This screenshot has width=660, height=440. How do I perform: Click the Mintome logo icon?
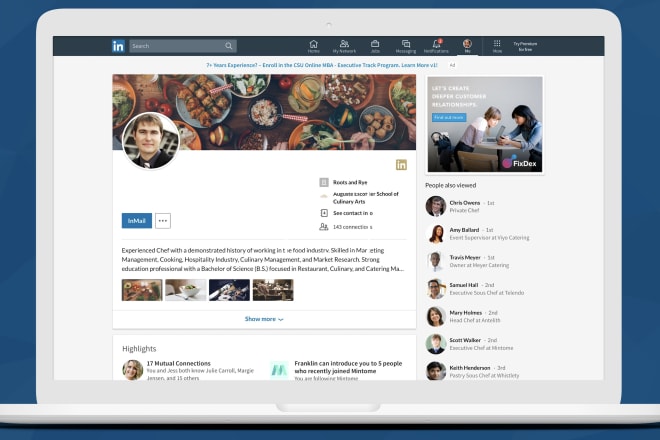click(279, 370)
